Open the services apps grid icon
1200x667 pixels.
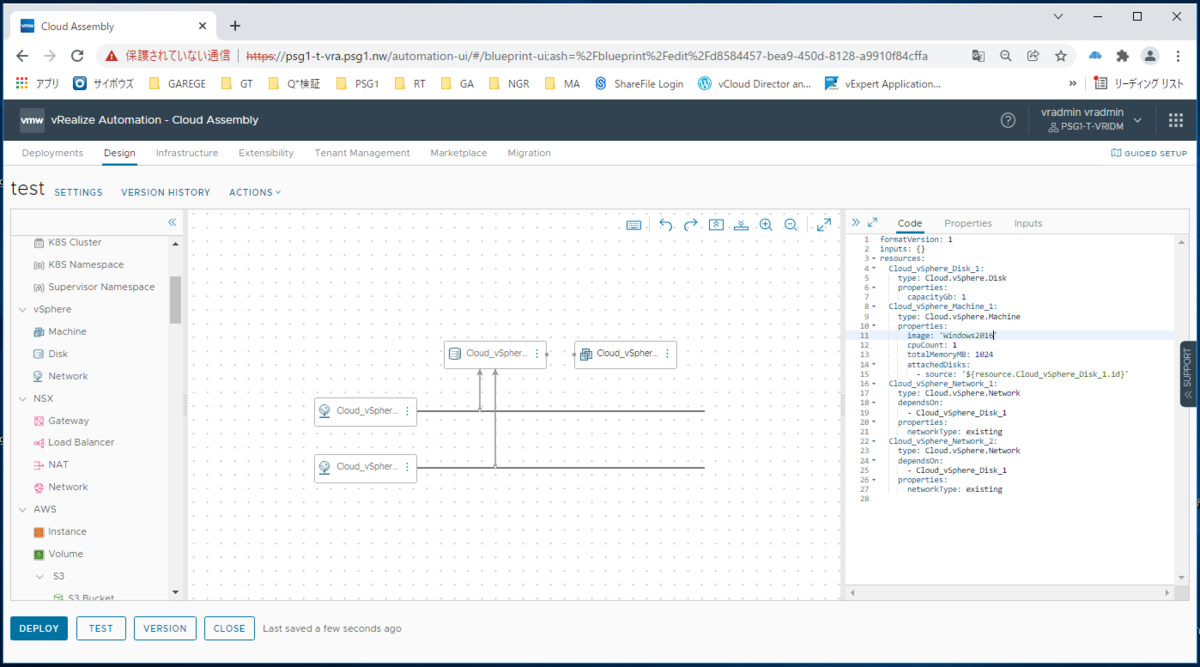[1176, 120]
